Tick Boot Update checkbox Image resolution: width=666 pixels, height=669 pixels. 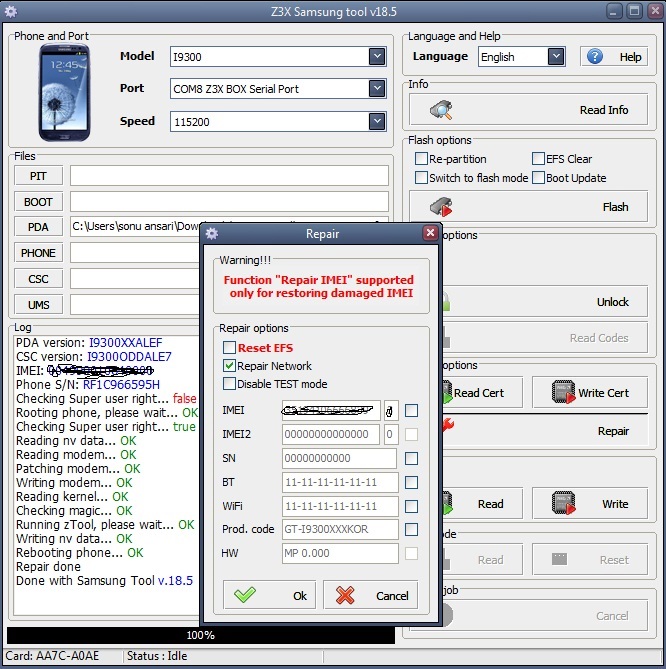tap(538, 177)
